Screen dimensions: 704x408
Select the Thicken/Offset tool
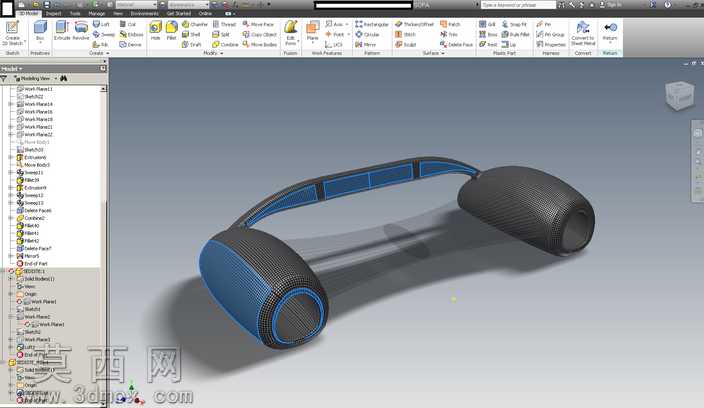point(414,24)
